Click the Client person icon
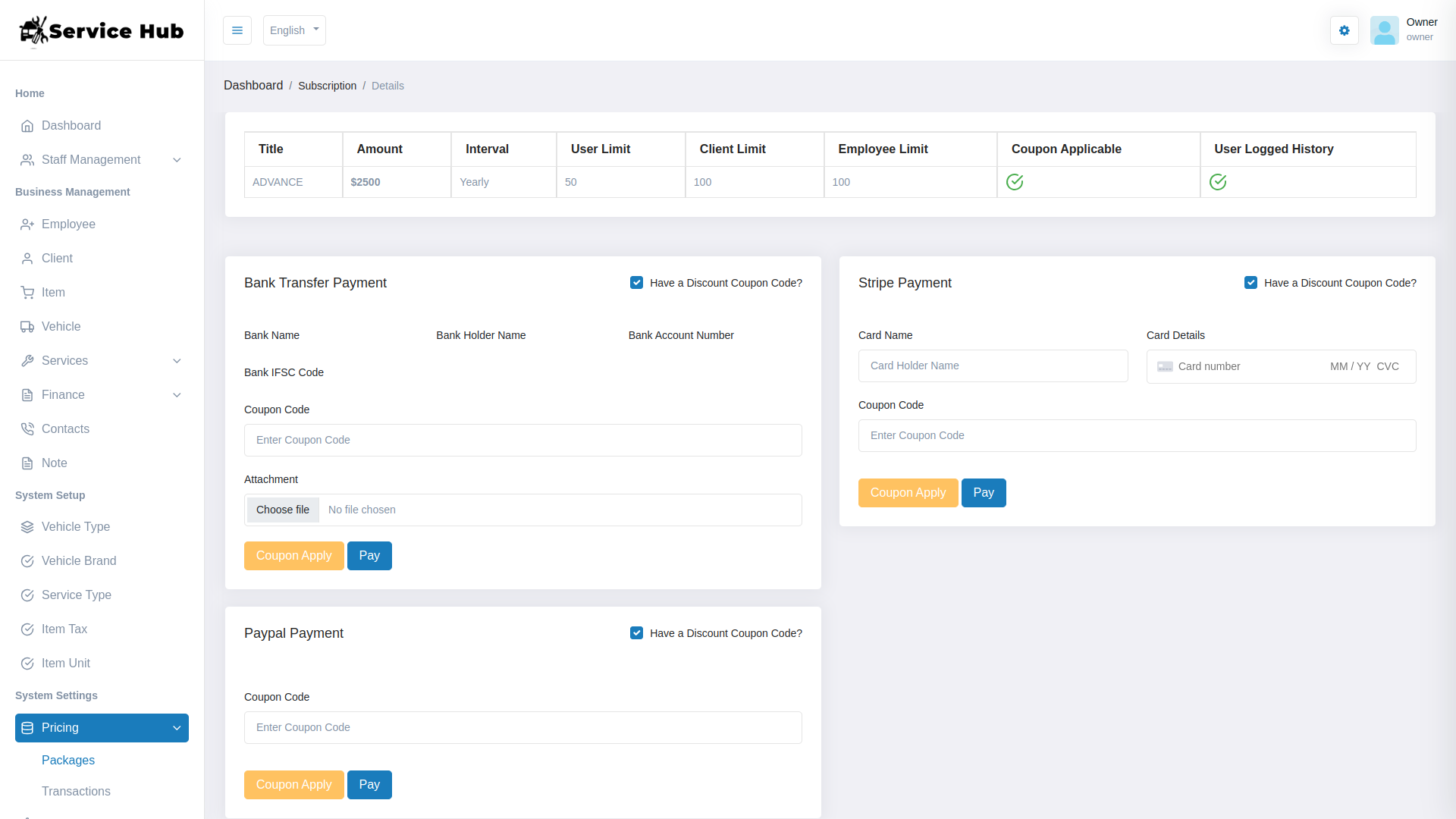This screenshot has height=819, width=1456. 28,258
